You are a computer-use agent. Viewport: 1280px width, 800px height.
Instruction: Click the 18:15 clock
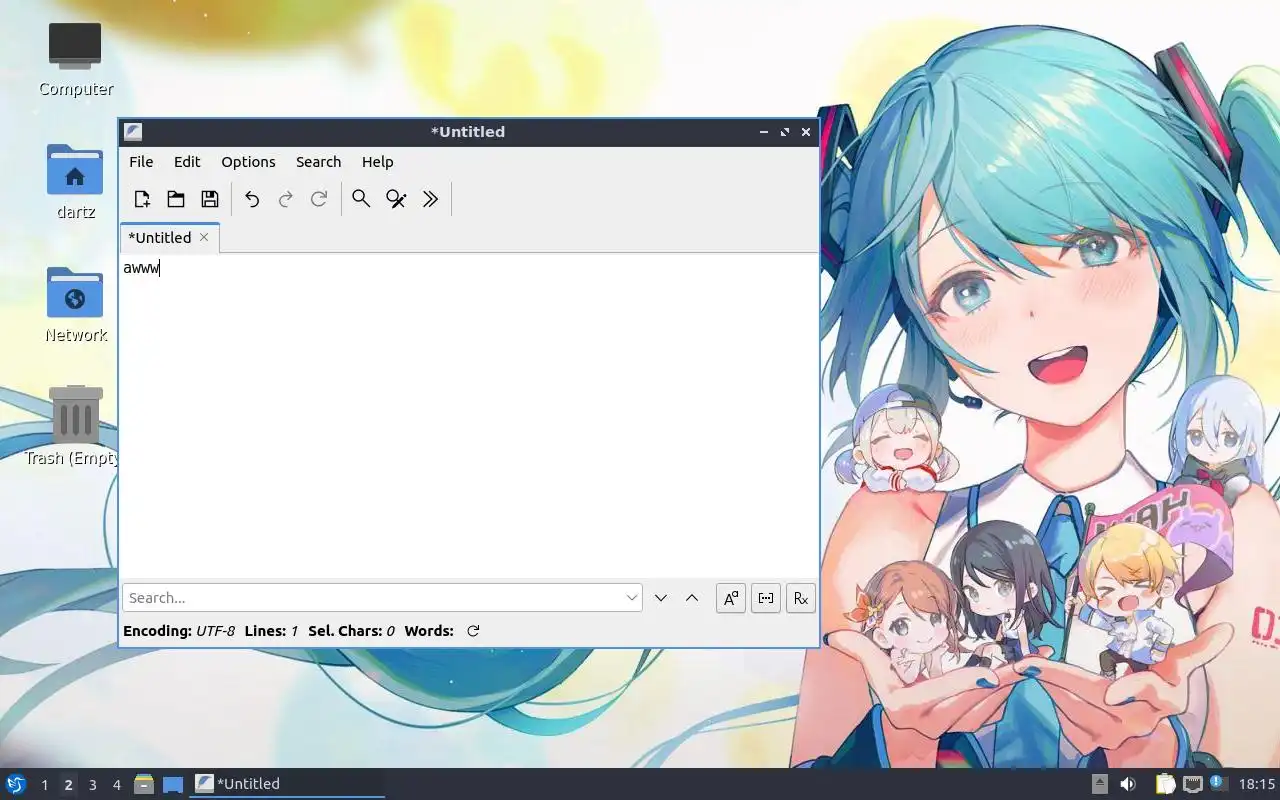(x=1257, y=784)
